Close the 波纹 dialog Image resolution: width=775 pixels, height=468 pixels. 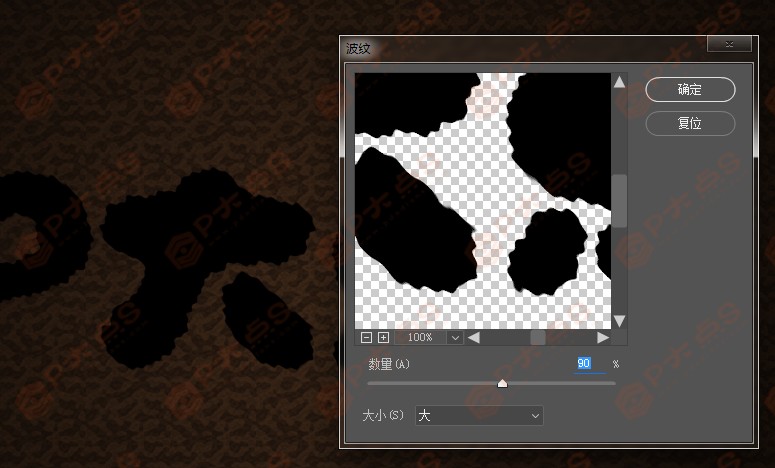pyautogui.click(x=730, y=44)
